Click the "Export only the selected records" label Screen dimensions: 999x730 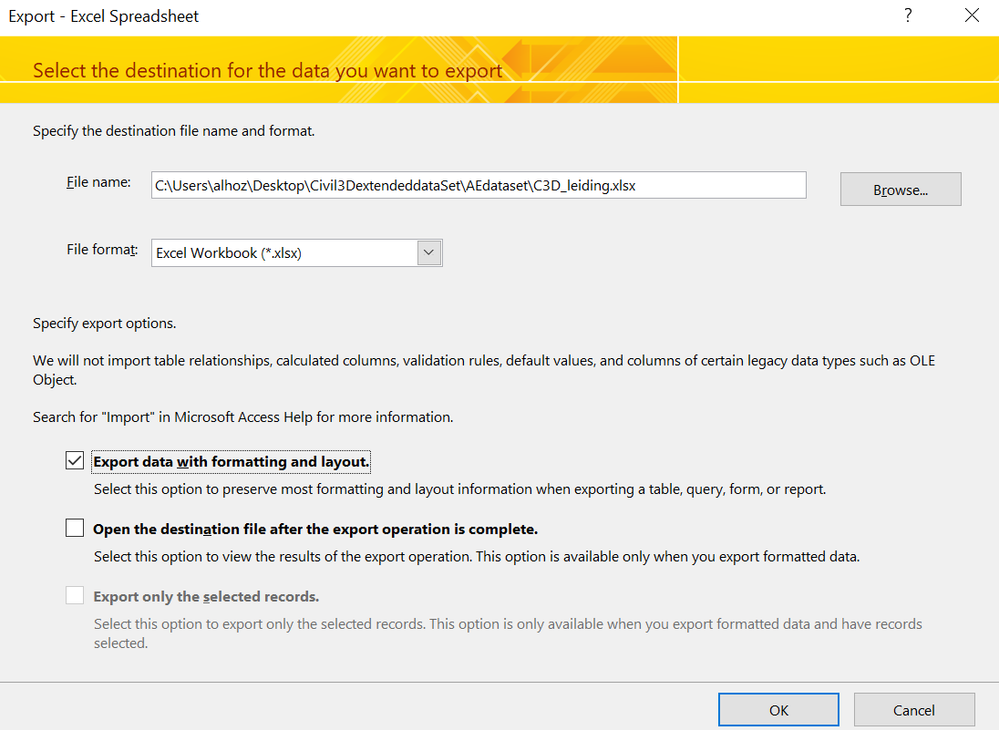click(206, 597)
